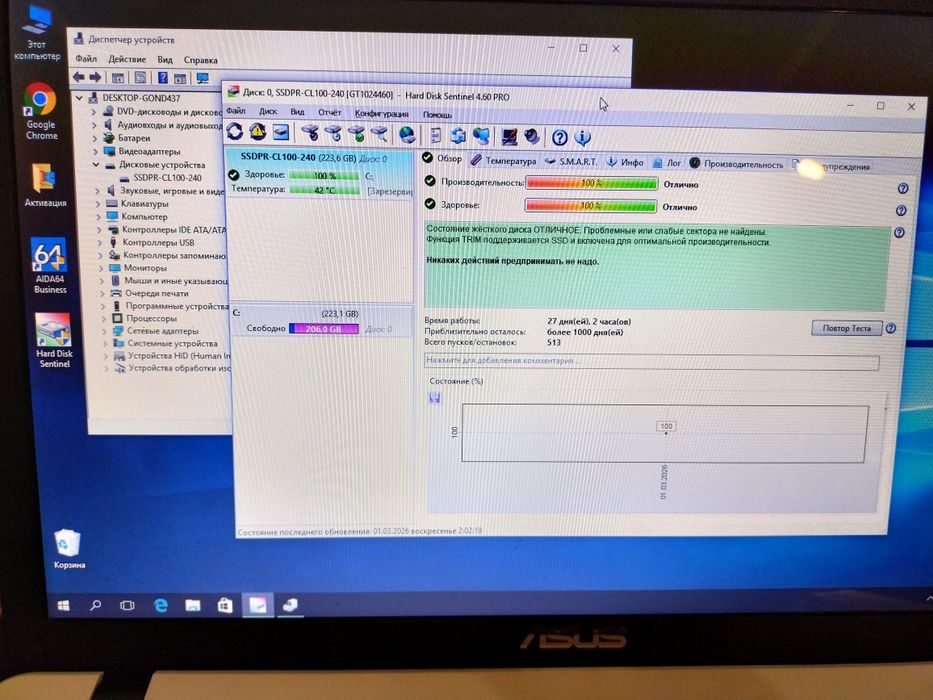Viewport: 933px width, 700px height.
Task: Click the disk with magnifier toolbar icon
Action: pos(379,134)
